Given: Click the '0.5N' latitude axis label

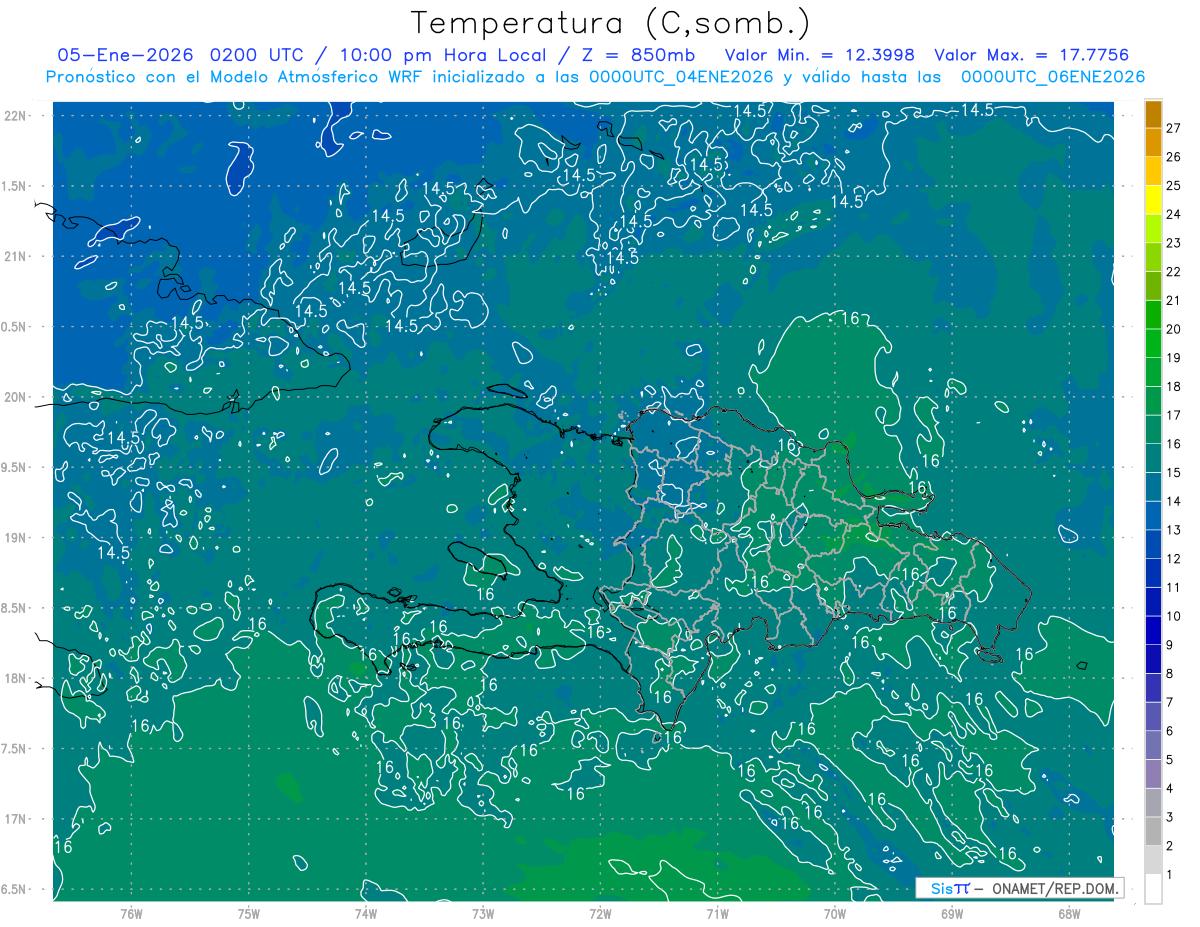Looking at the screenshot, I should [14, 327].
